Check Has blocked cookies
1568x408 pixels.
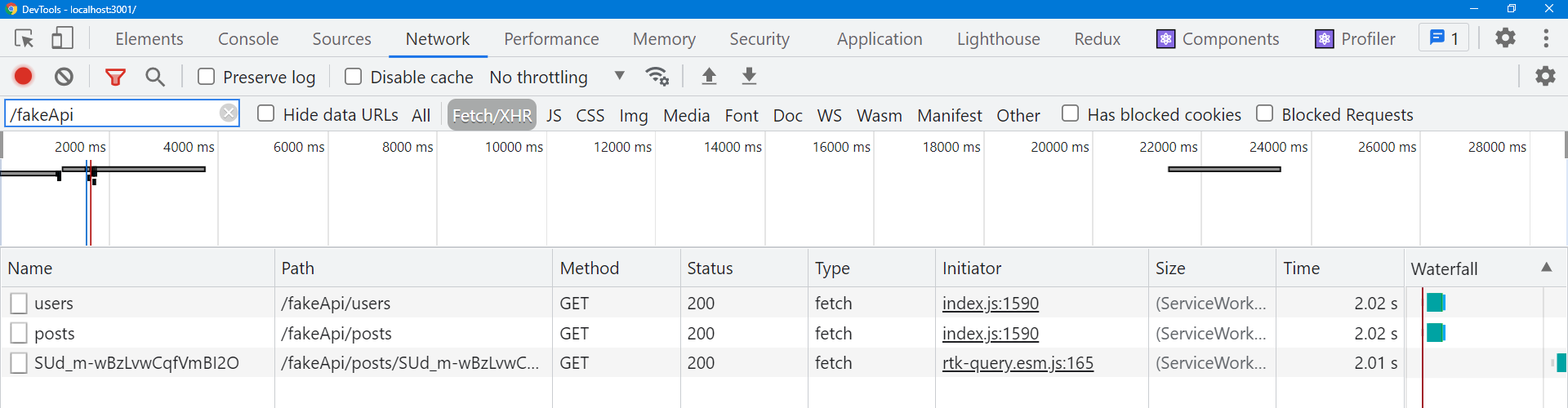1070,113
